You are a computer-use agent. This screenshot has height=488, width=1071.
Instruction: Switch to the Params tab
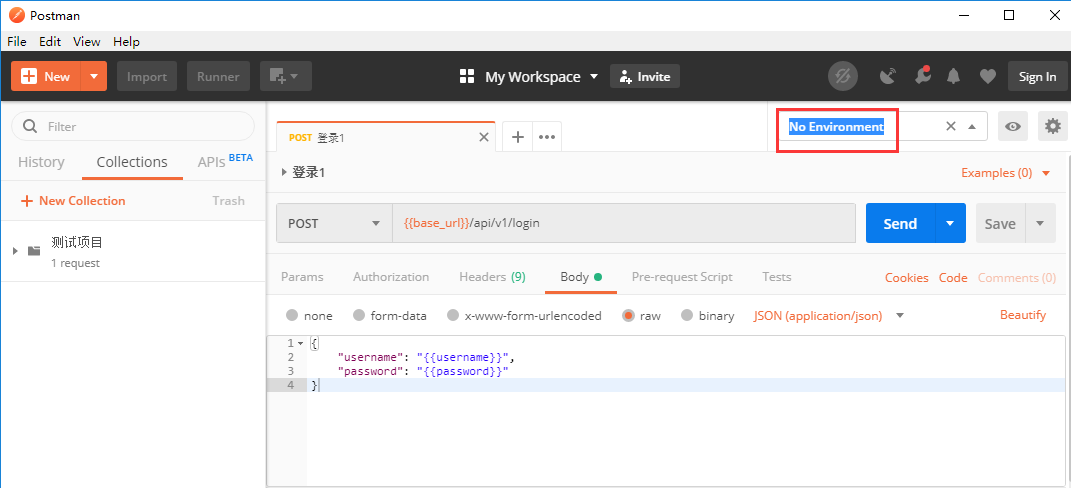303,277
